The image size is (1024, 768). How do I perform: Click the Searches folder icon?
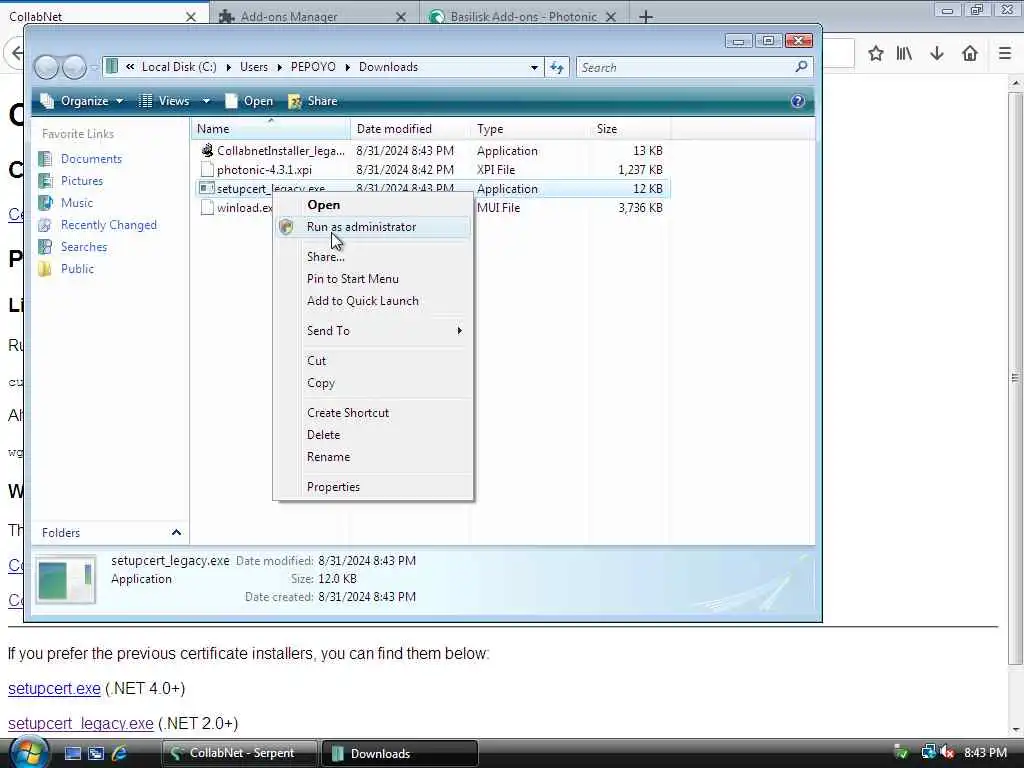pyautogui.click(x=45, y=247)
